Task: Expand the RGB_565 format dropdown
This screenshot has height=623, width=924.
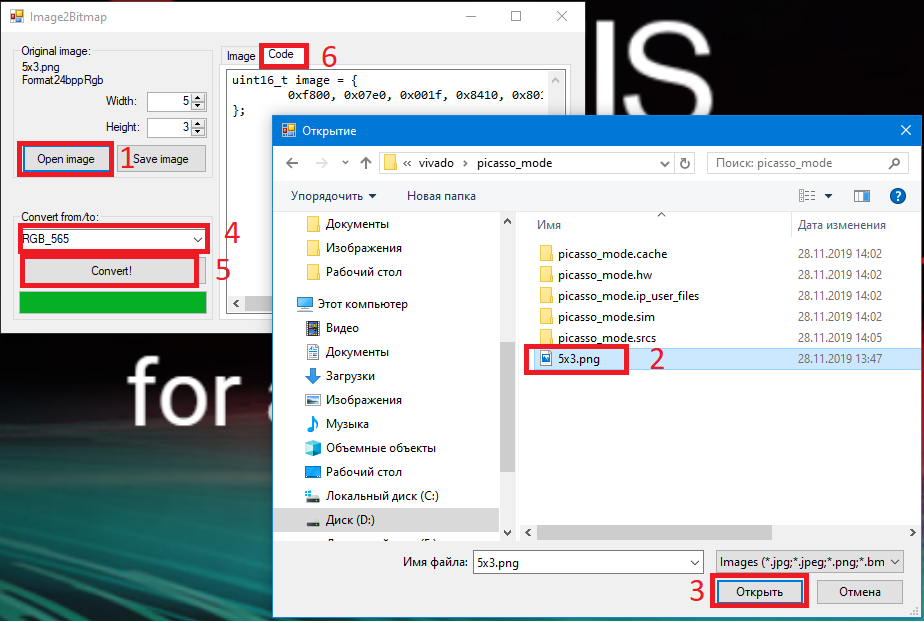Action: [195, 239]
